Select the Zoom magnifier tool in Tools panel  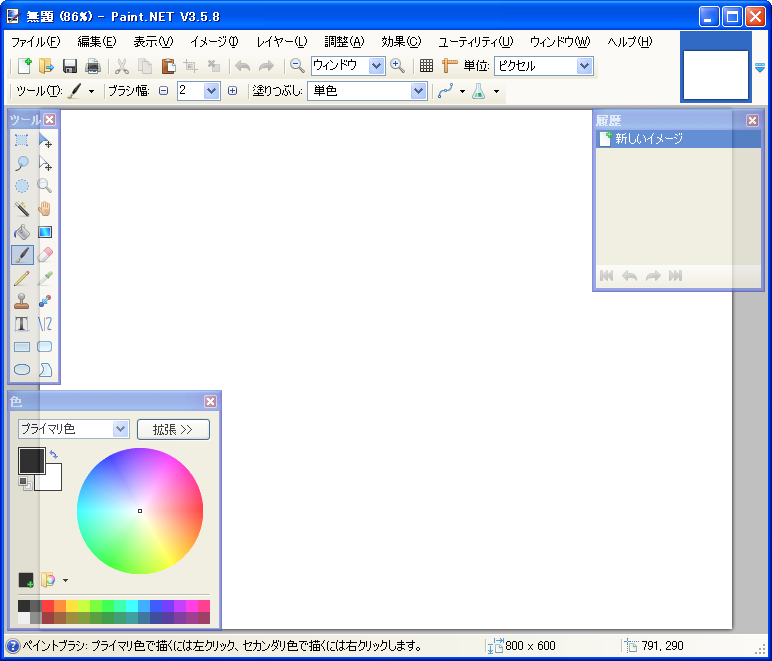coord(45,186)
